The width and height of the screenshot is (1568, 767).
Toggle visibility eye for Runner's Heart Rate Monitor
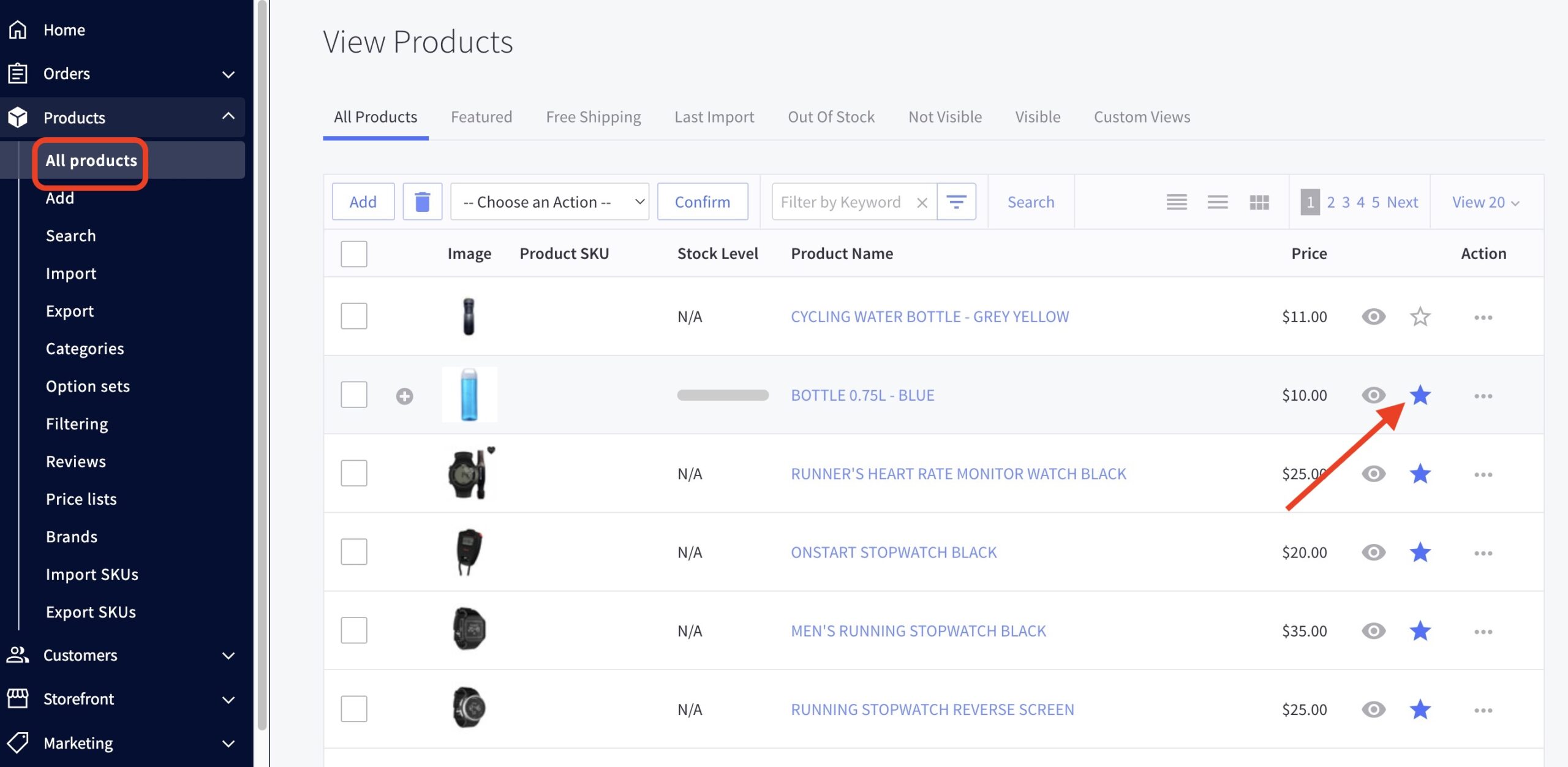(1373, 474)
